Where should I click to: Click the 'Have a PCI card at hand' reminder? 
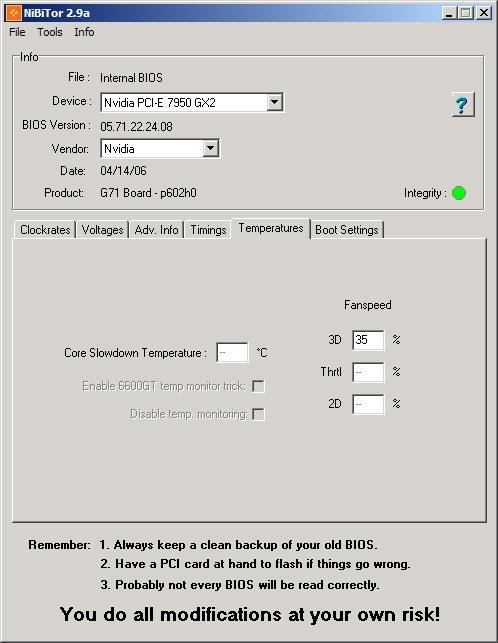255,564
